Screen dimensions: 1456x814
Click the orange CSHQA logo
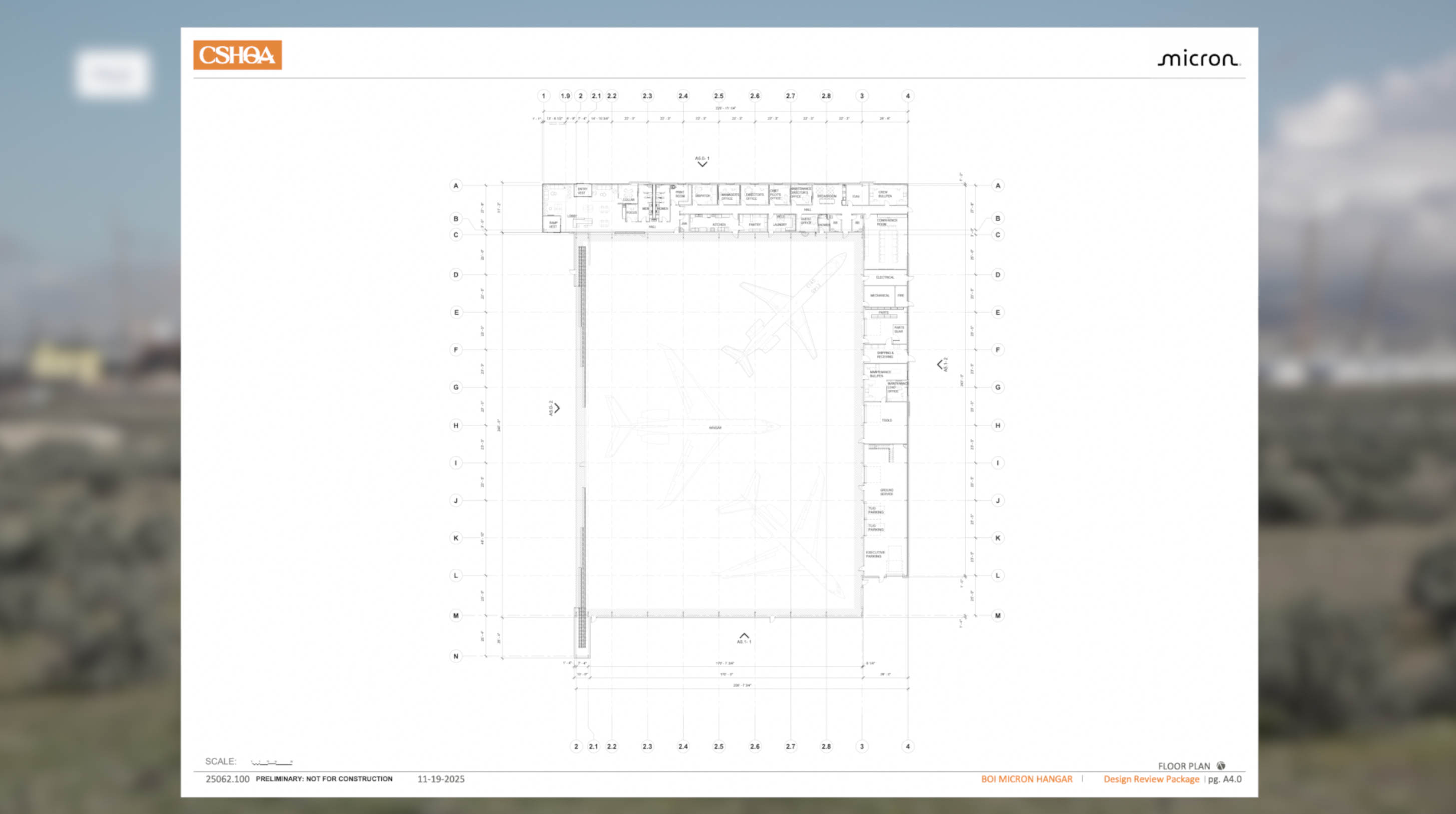click(237, 55)
